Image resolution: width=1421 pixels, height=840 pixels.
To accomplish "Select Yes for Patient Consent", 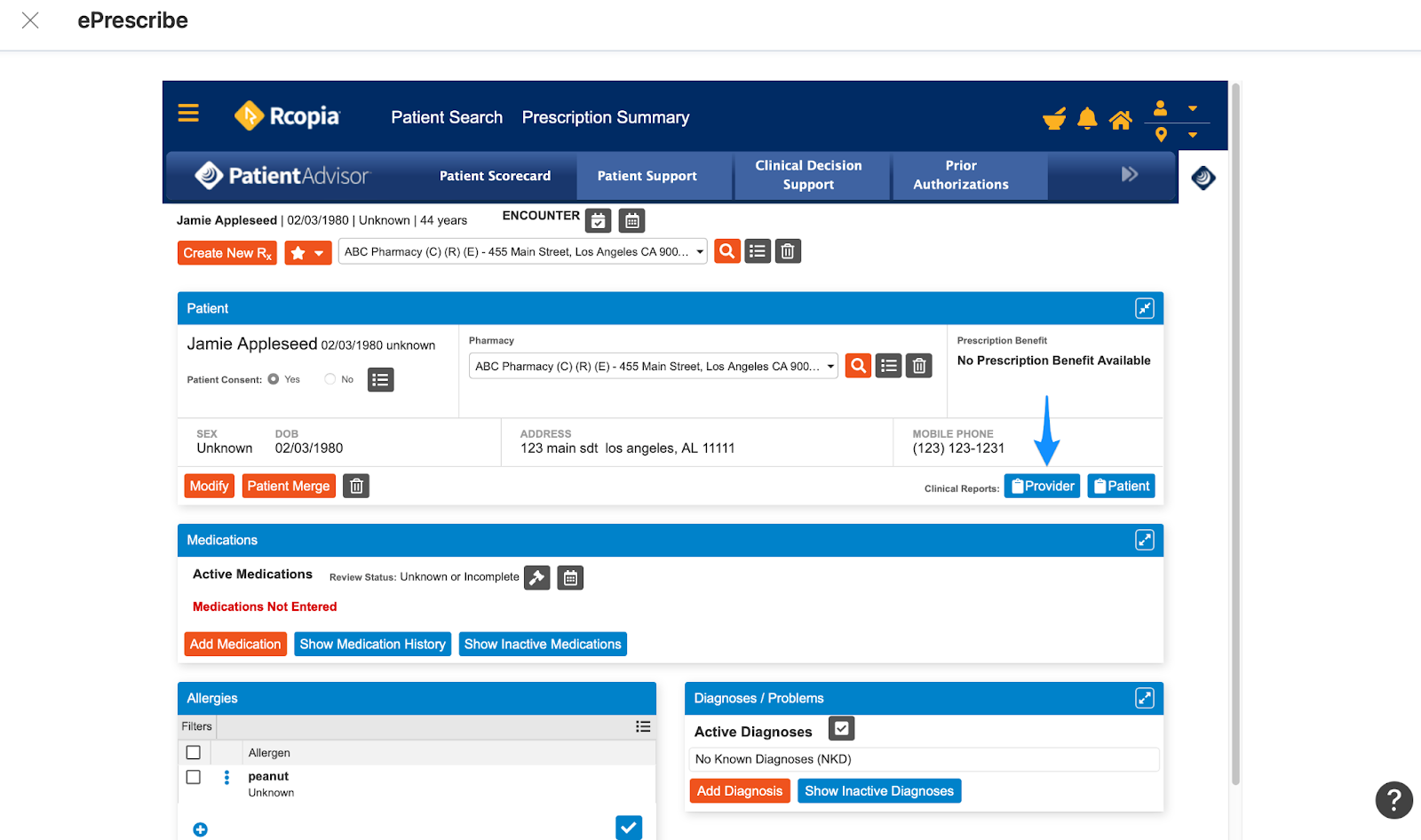I will tap(274, 379).
